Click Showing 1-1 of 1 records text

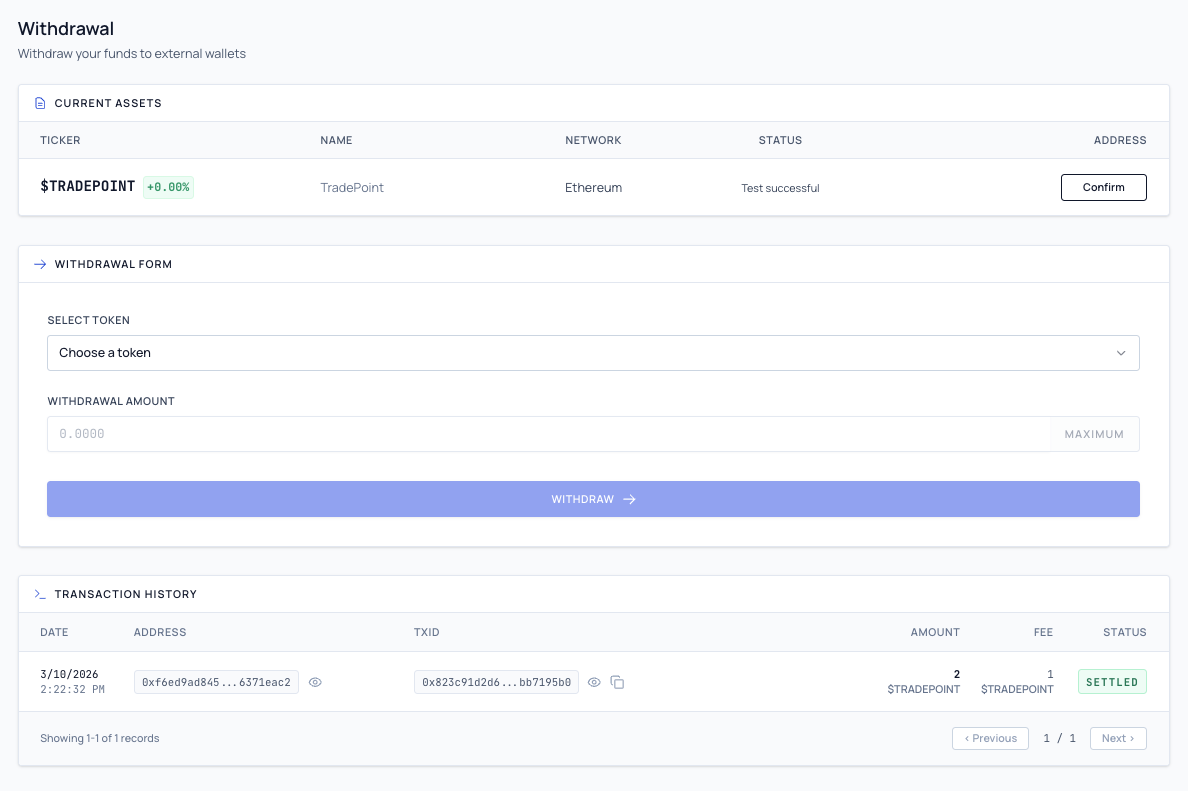100,738
